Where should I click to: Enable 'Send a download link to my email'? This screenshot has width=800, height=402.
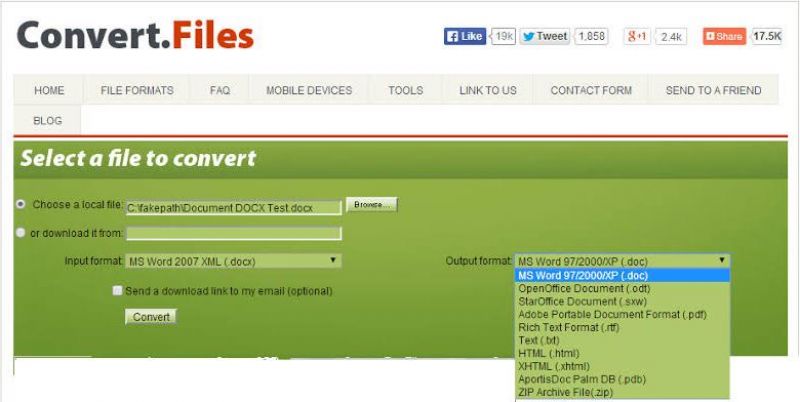click(x=118, y=291)
